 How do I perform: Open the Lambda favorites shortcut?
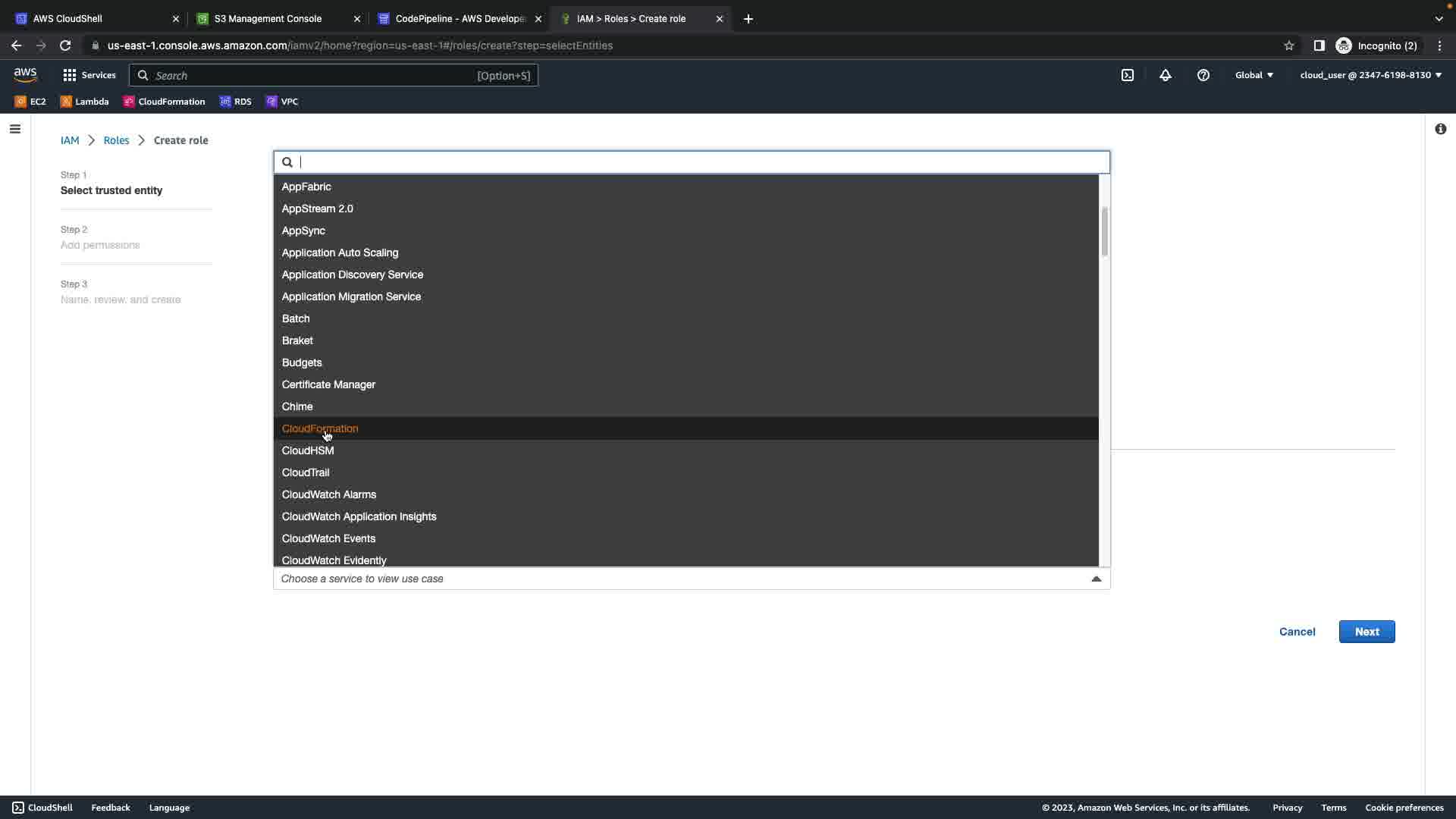pos(84,102)
